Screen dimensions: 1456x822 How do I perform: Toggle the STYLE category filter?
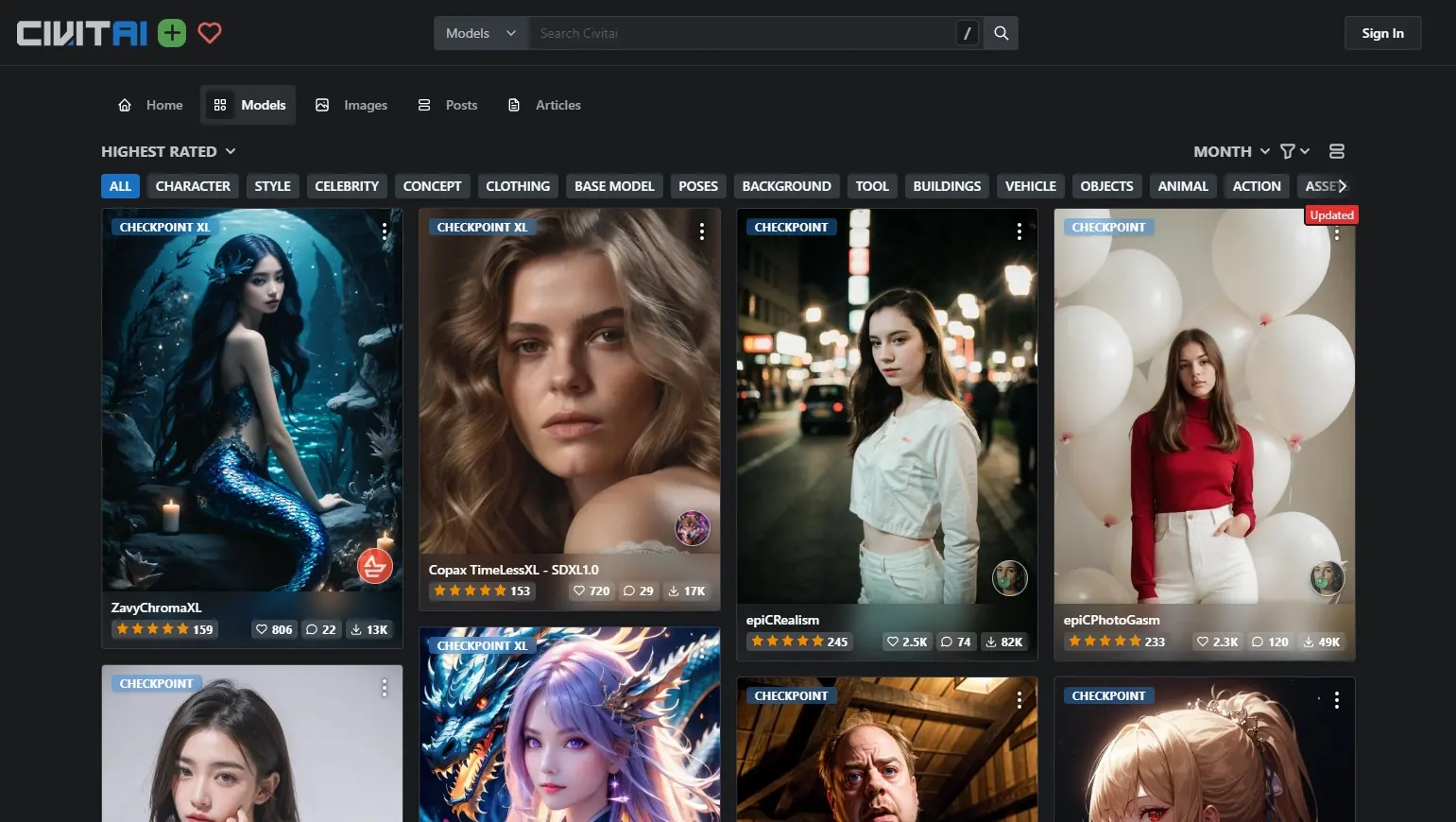point(272,186)
